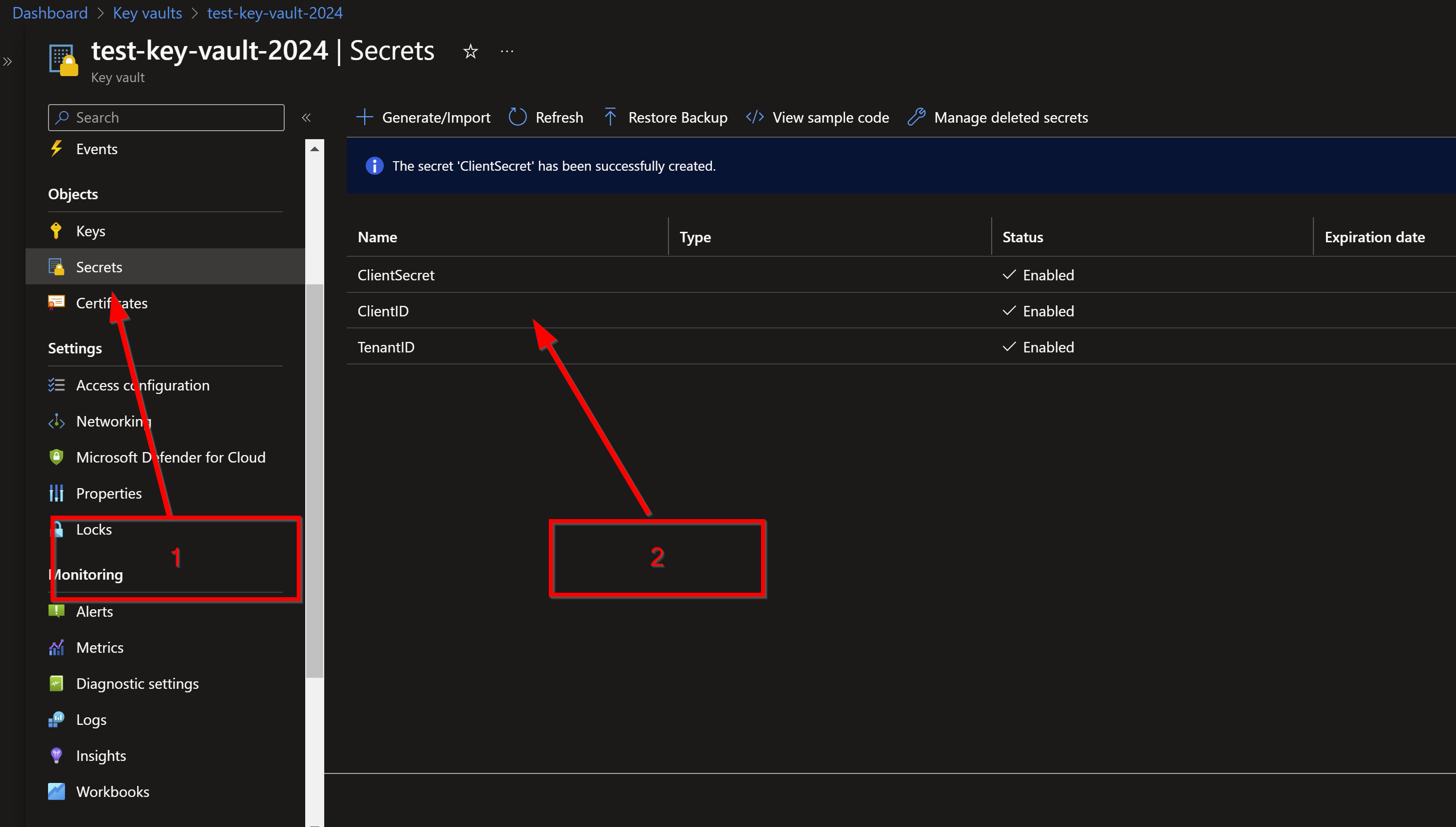Click the Secrets sidebar icon
1456x827 pixels.
pyautogui.click(x=56, y=267)
